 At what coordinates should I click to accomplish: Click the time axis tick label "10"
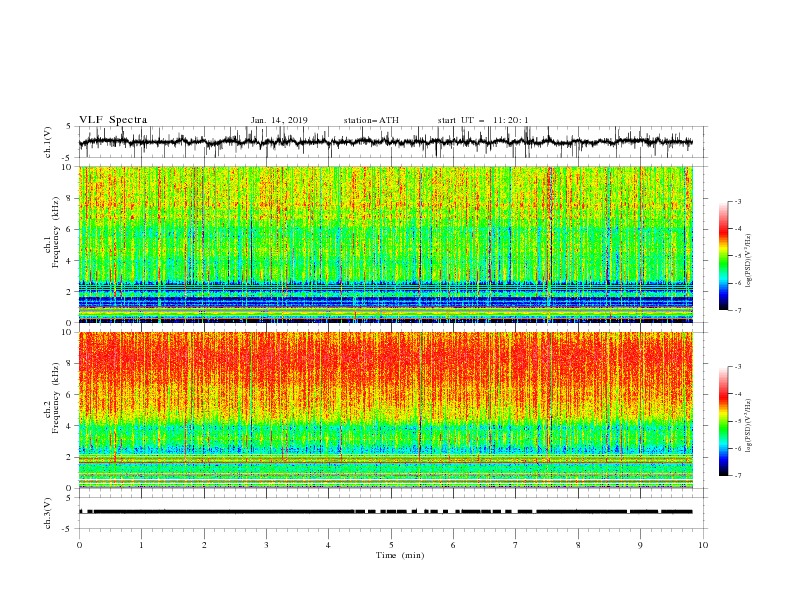pos(703,545)
